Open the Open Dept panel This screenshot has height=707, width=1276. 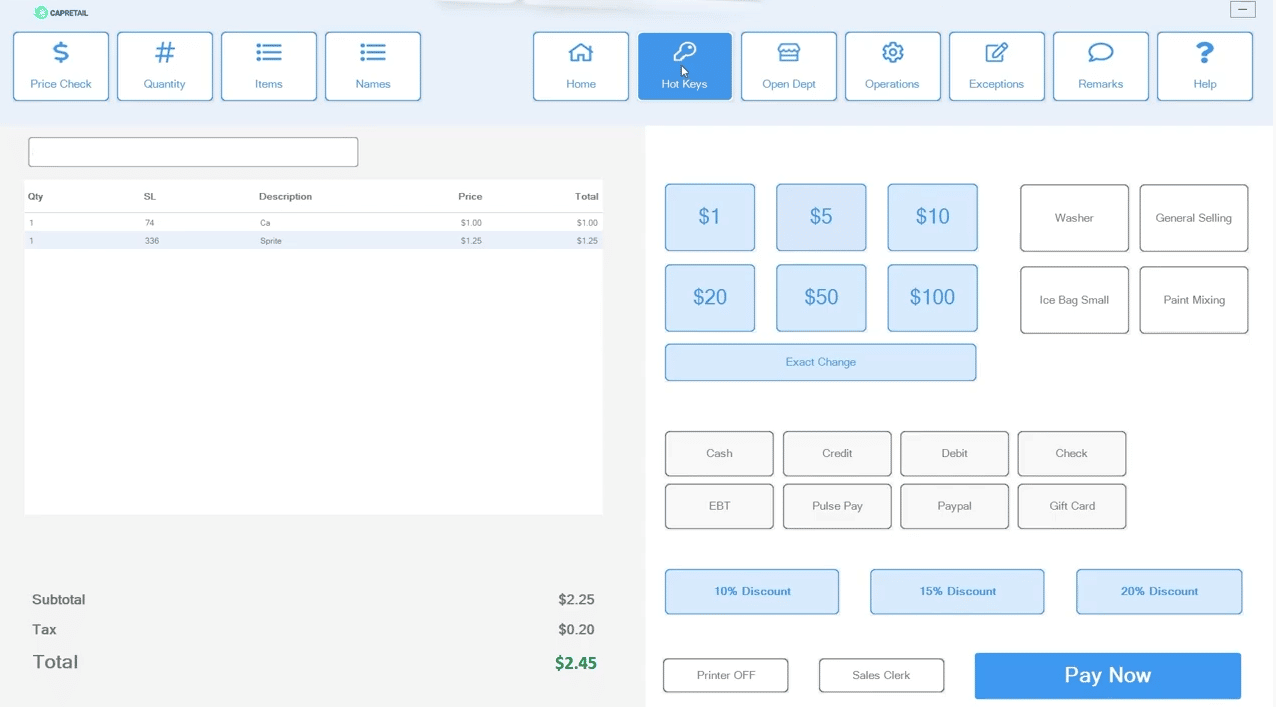789,66
